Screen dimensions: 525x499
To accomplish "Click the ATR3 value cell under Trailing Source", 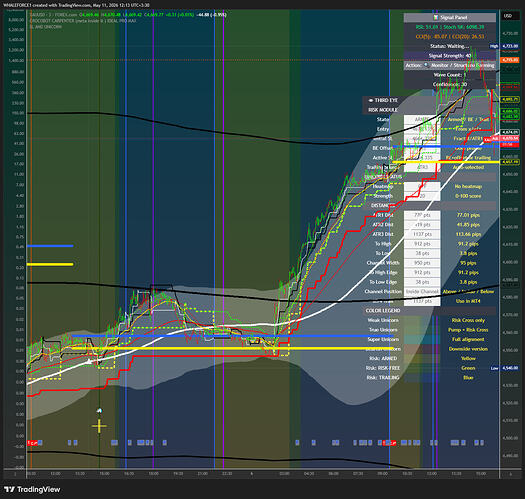I will pos(422,167).
